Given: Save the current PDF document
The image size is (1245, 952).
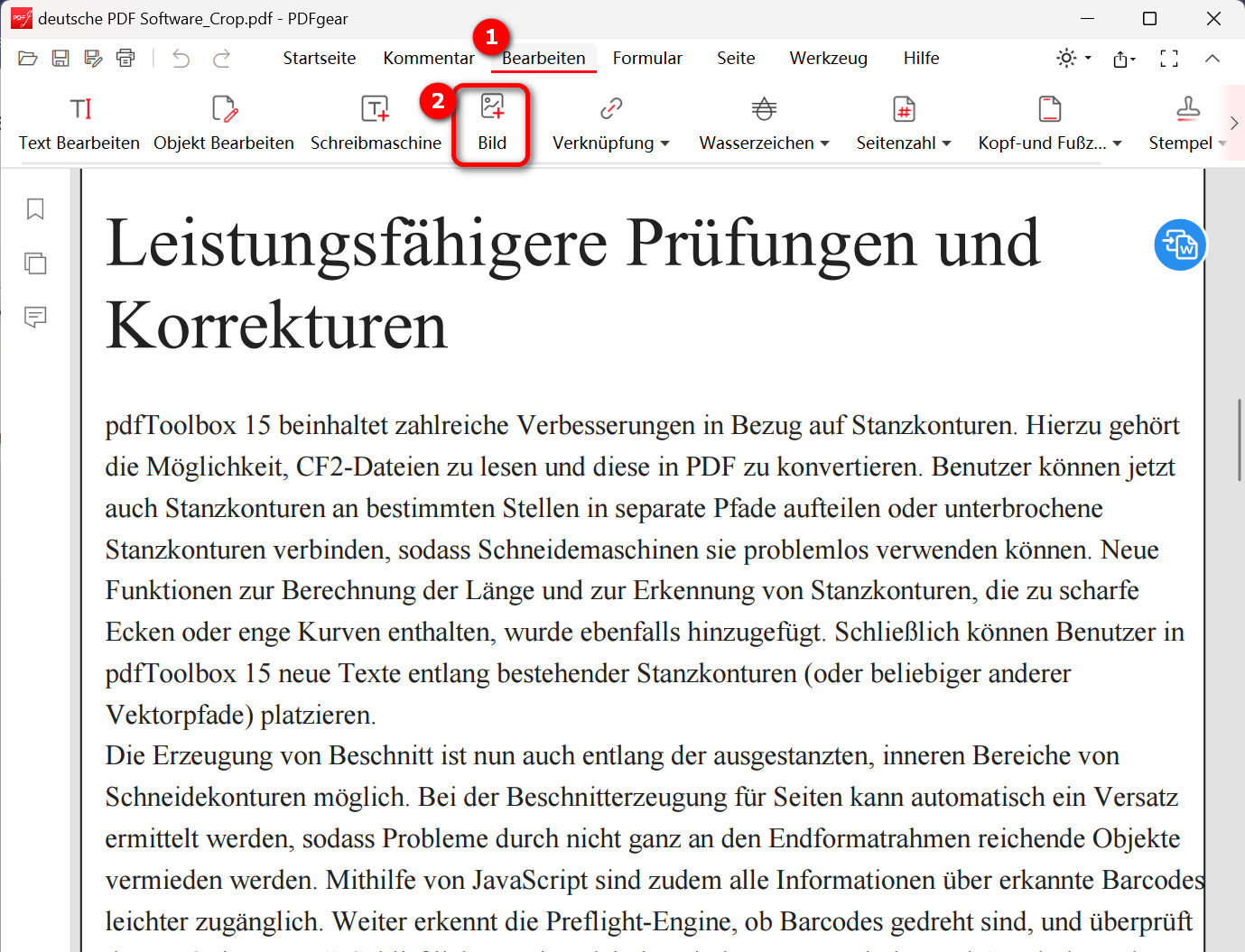Looking at the screenshot, I should point(60,58).
